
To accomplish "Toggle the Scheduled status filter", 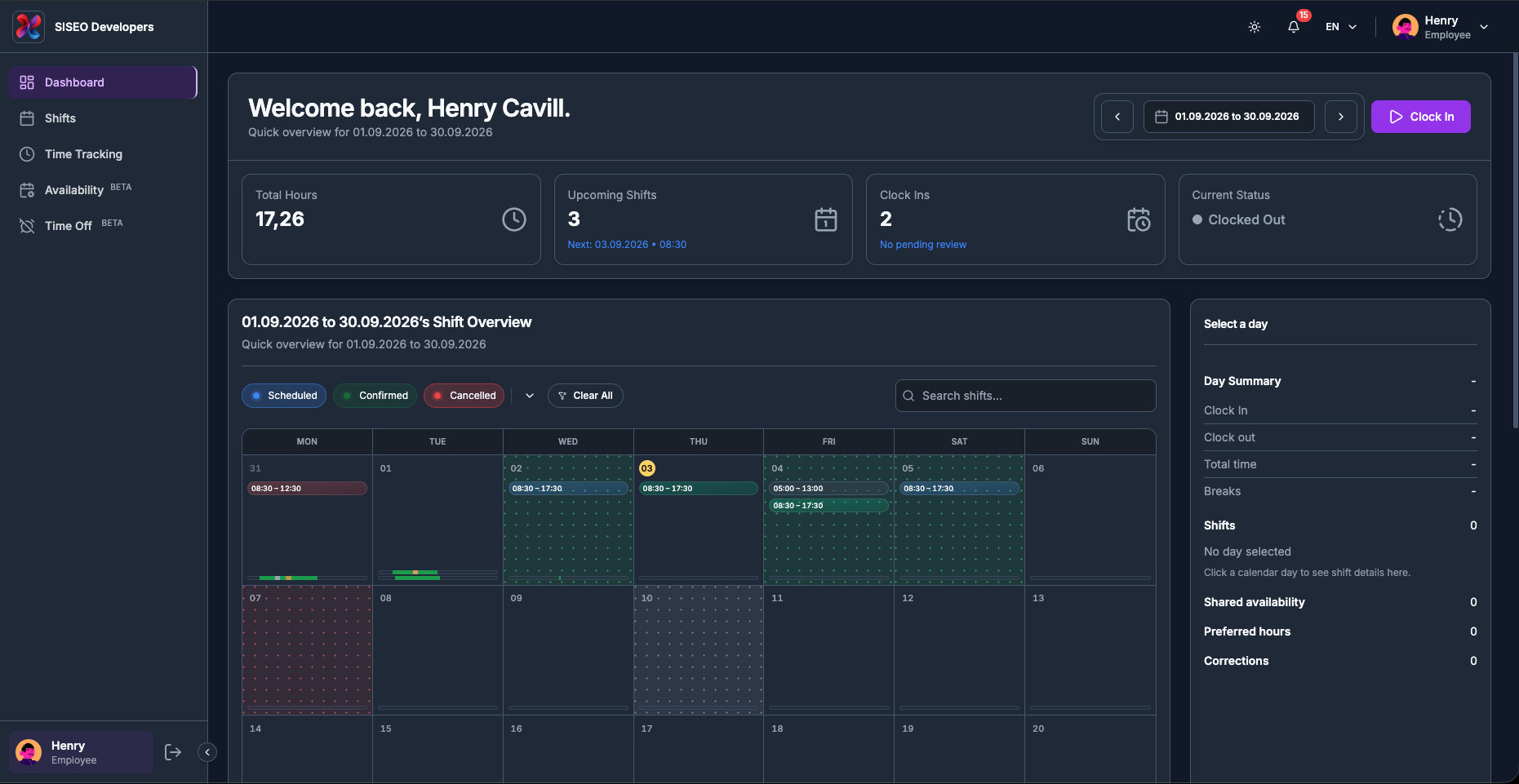I will coord(284,396).
